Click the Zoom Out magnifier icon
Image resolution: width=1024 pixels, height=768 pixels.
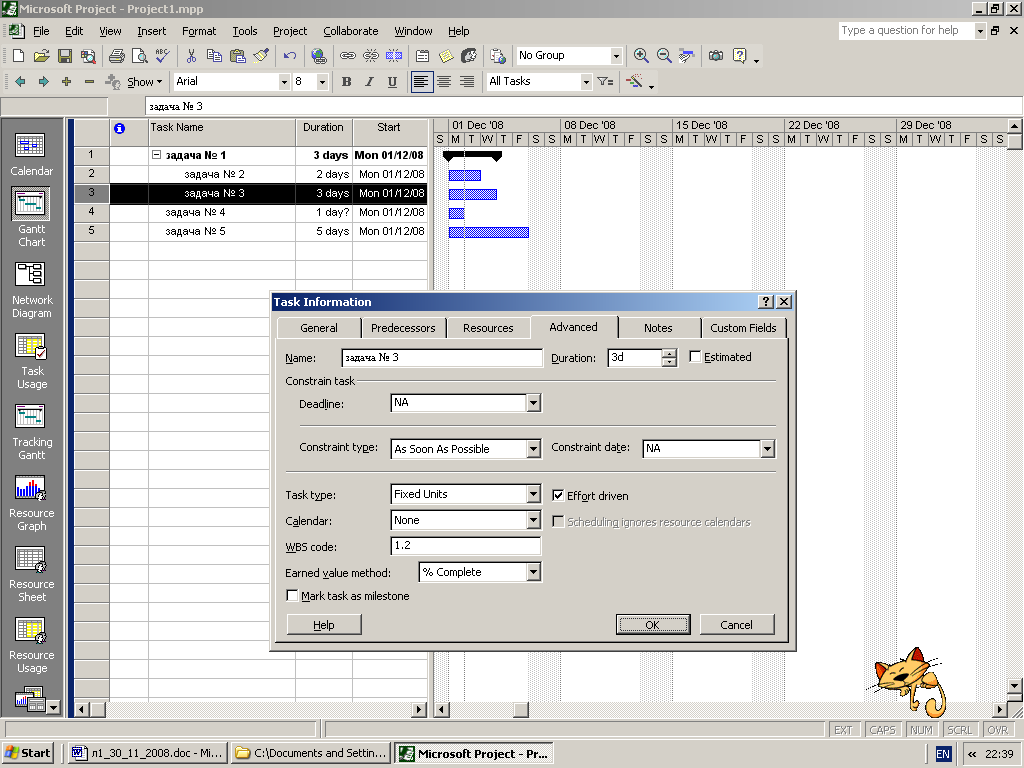(664, 56)
